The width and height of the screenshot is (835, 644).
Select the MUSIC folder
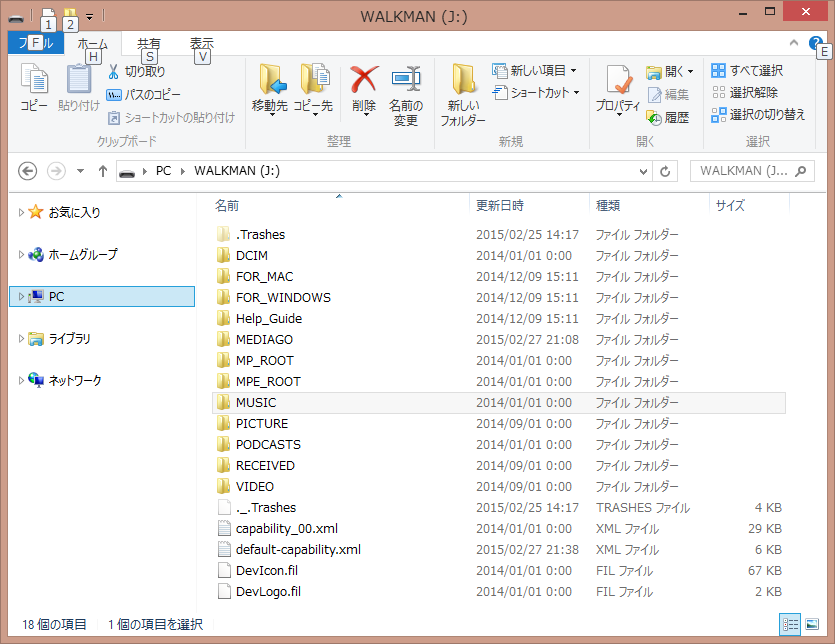[498, 403]
